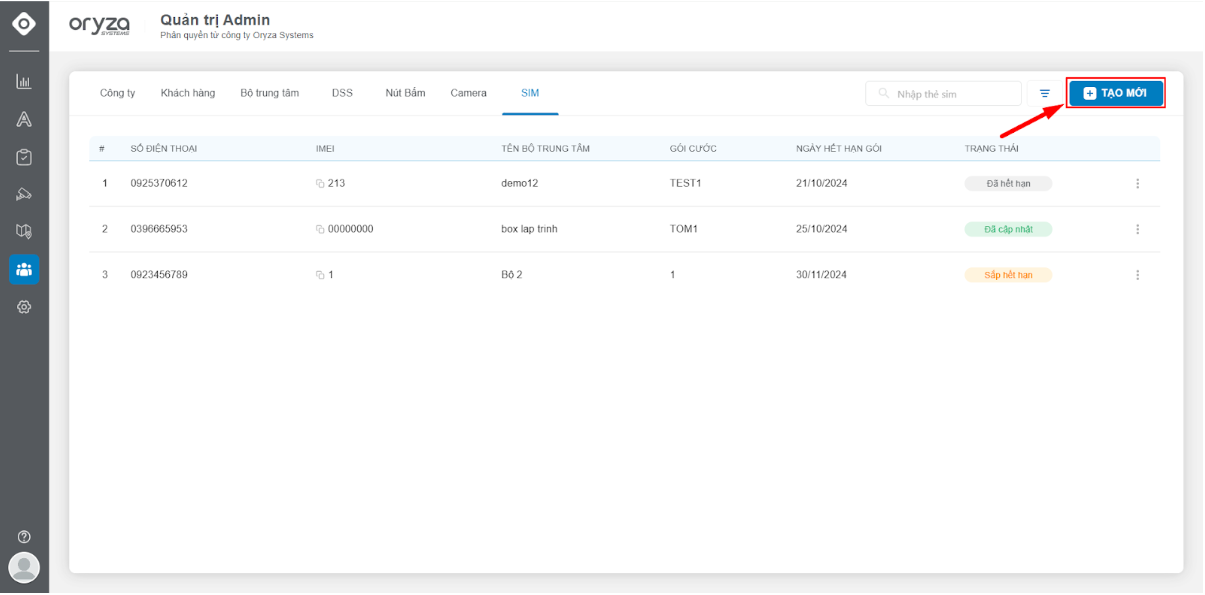Switch to the Nút Bấm tab
Screen dimensions: 1205x595
pos(405,93)
